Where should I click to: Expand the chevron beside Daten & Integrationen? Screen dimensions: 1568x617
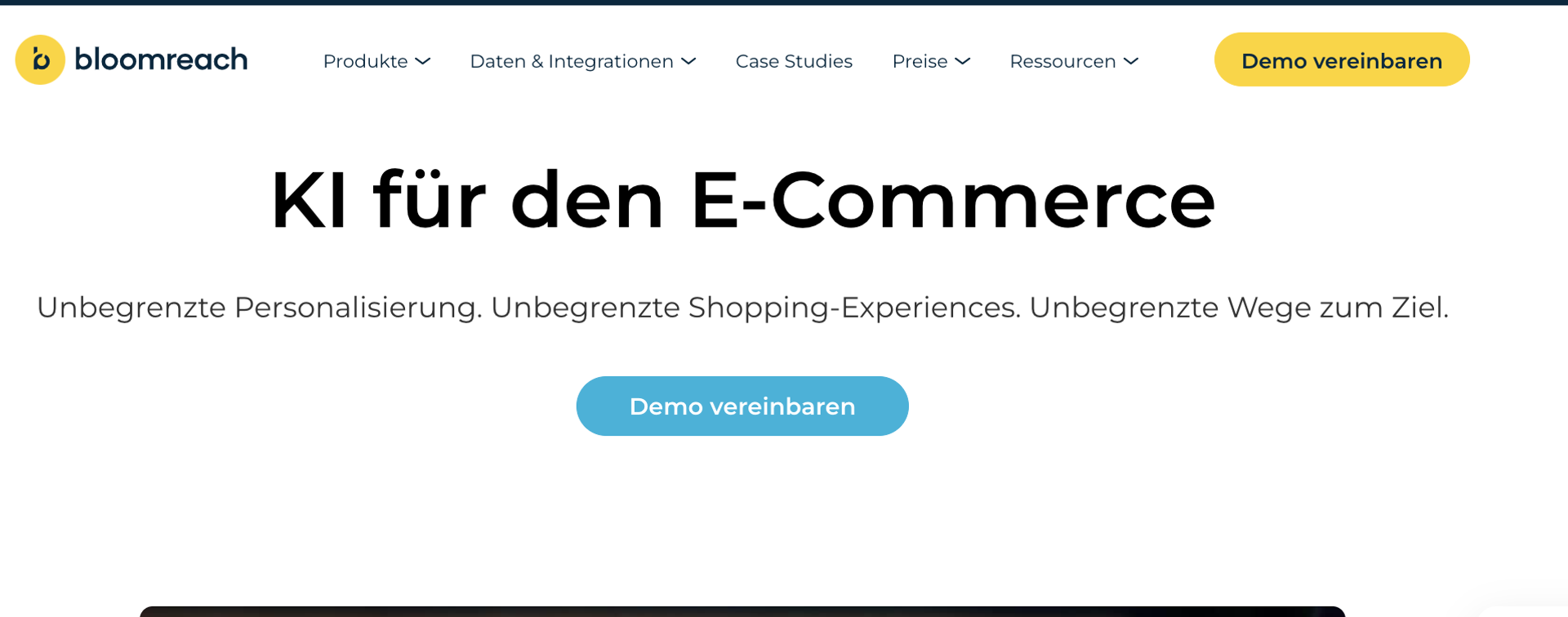(x=688, y=61)
